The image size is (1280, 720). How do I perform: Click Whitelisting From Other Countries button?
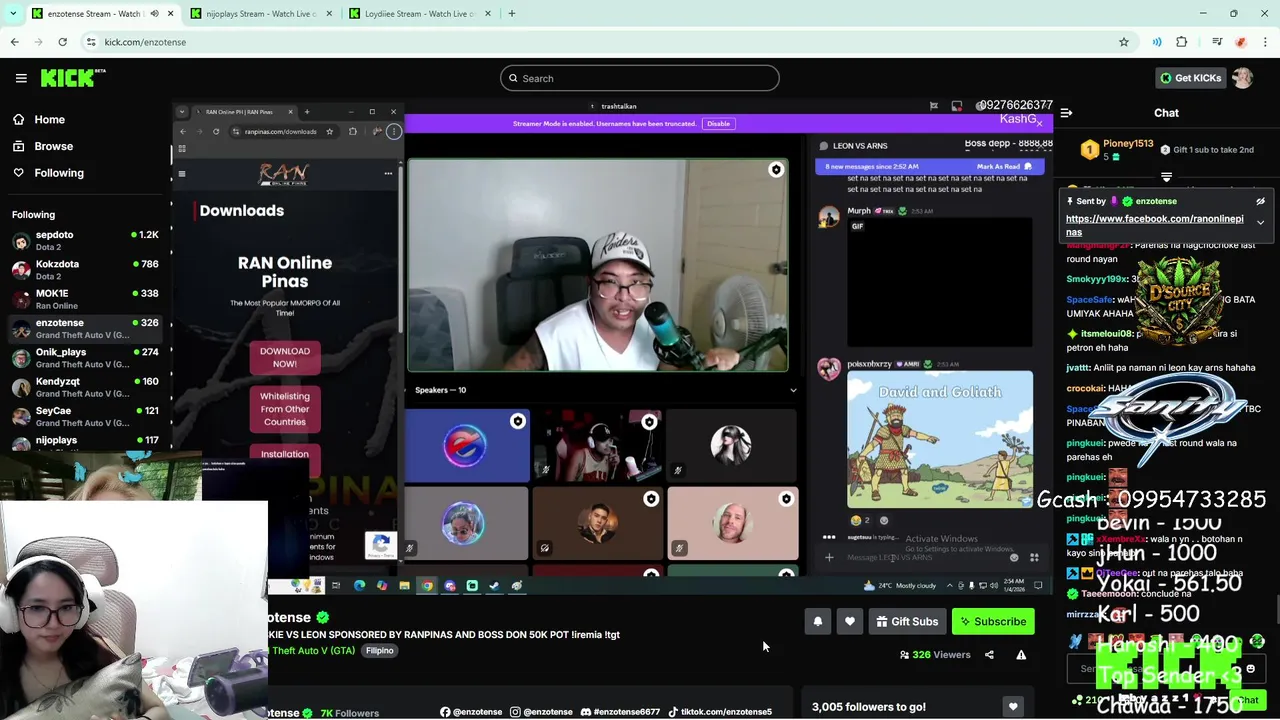285,409
